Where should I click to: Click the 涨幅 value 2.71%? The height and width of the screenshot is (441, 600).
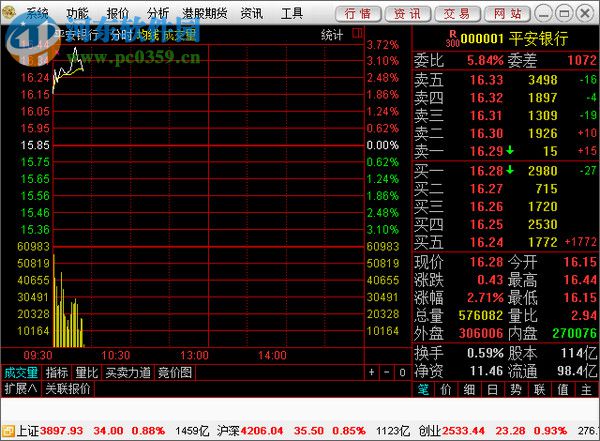[485, 297]
